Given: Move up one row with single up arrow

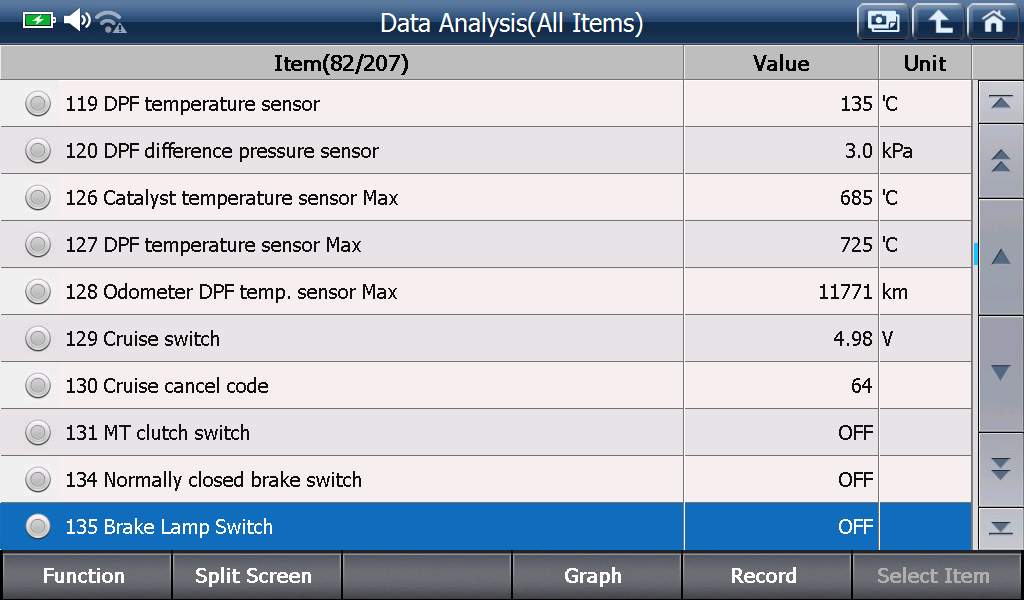Looking at the screenshot, I should click(x=1000, y=257).
